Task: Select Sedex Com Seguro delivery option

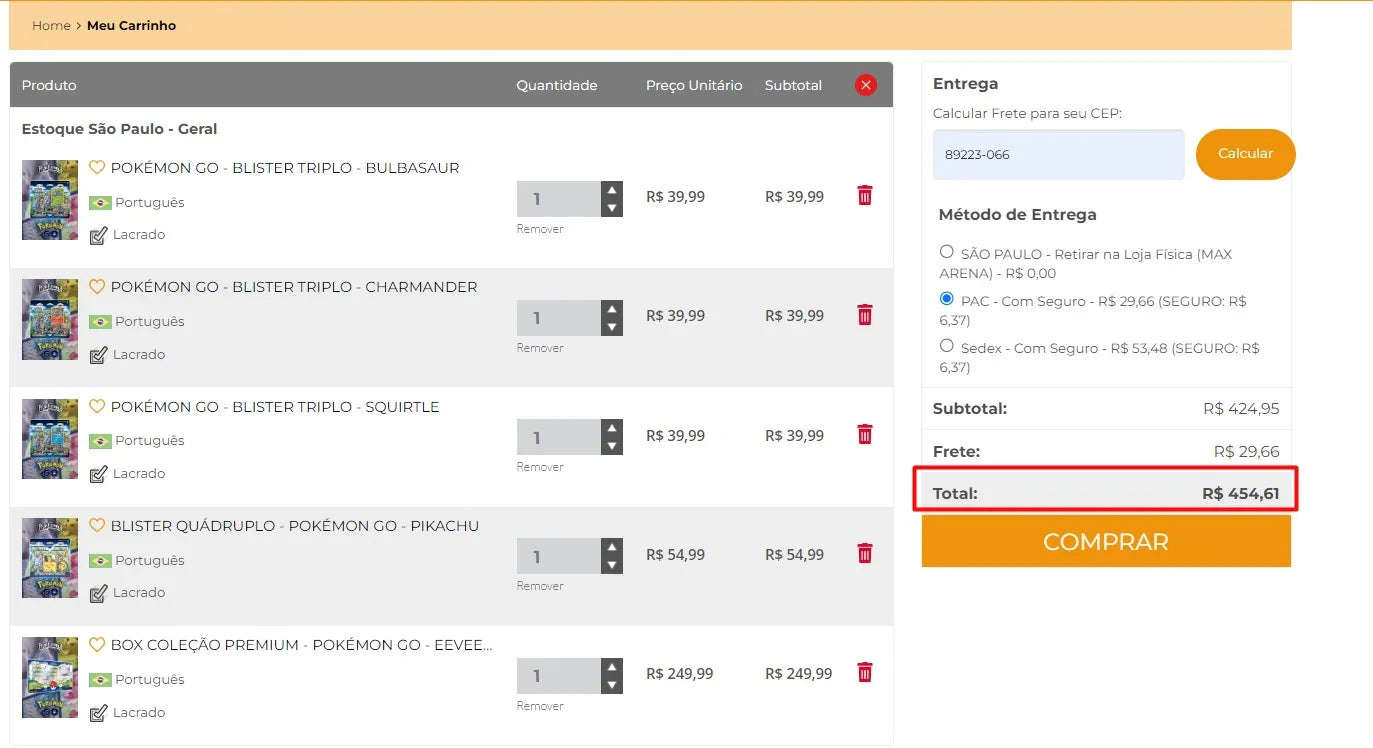Action: pos(946,346)
